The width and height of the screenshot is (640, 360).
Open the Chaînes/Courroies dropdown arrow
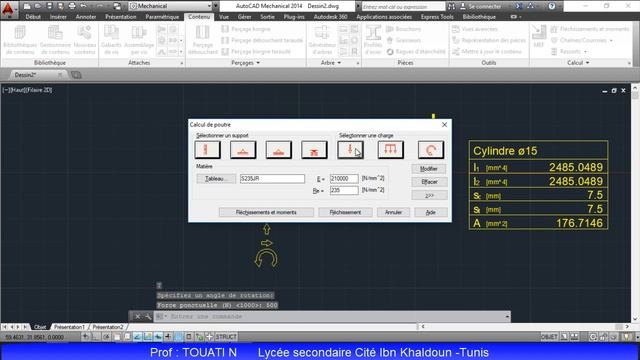click(611, 40)
